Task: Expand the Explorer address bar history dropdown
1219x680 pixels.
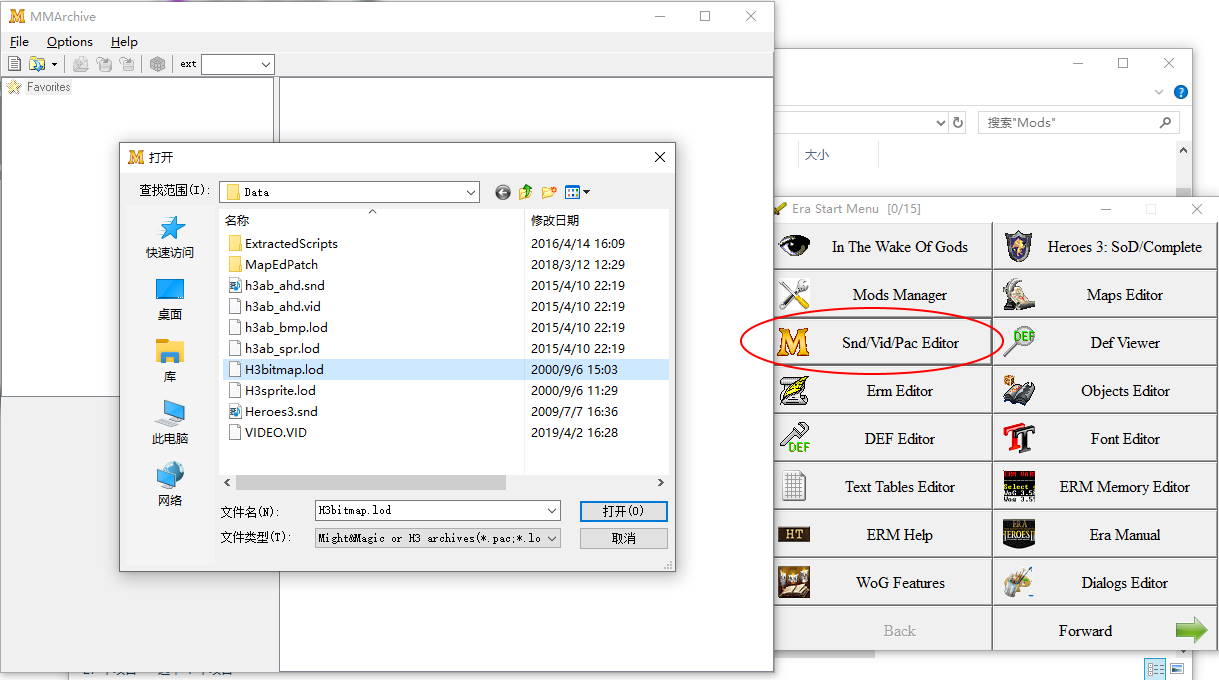Action: (940, 122)
